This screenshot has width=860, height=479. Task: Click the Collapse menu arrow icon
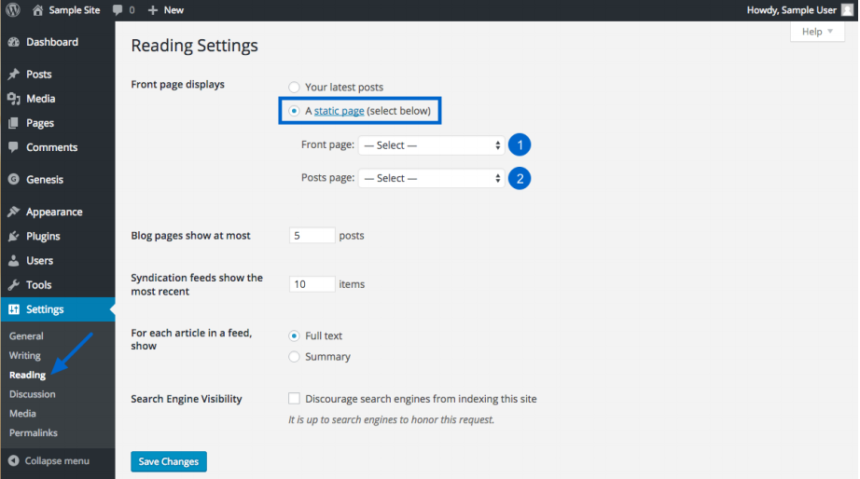click(14, 461)
